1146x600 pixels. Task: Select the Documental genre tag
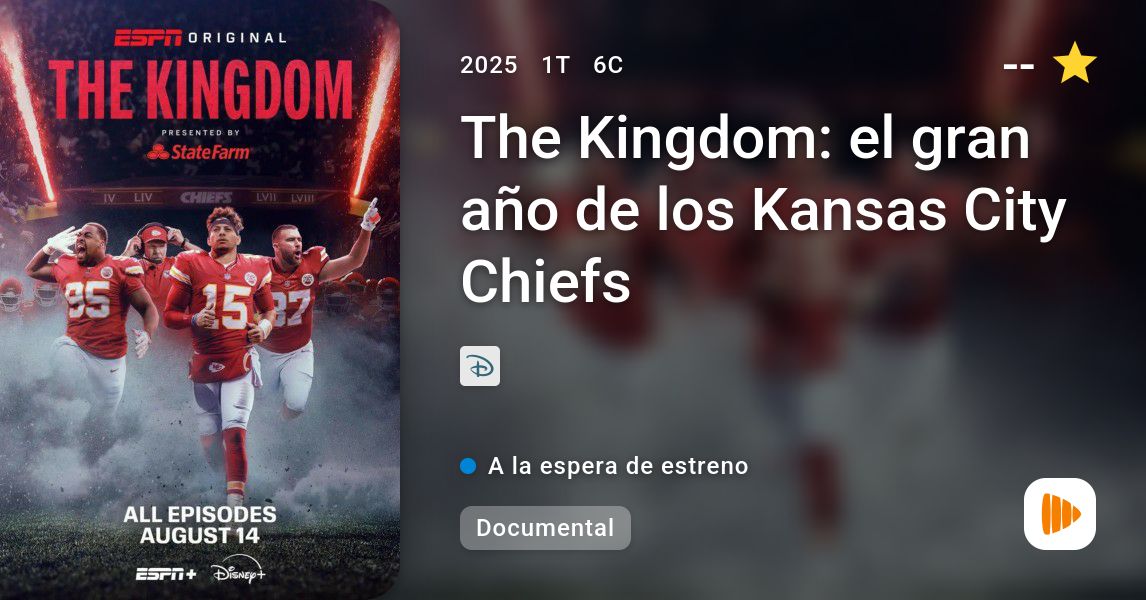(x=545, y=528)
